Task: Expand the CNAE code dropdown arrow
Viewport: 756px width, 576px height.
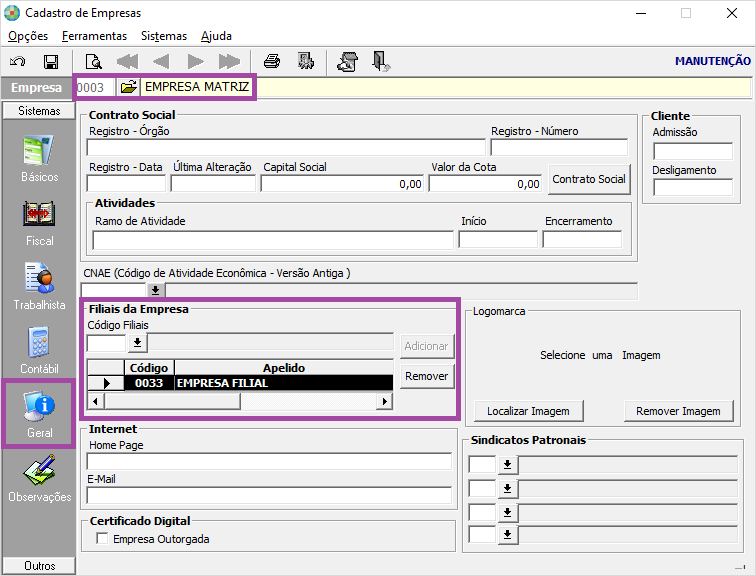Action: pyautogui.click(x=155, y=290)
